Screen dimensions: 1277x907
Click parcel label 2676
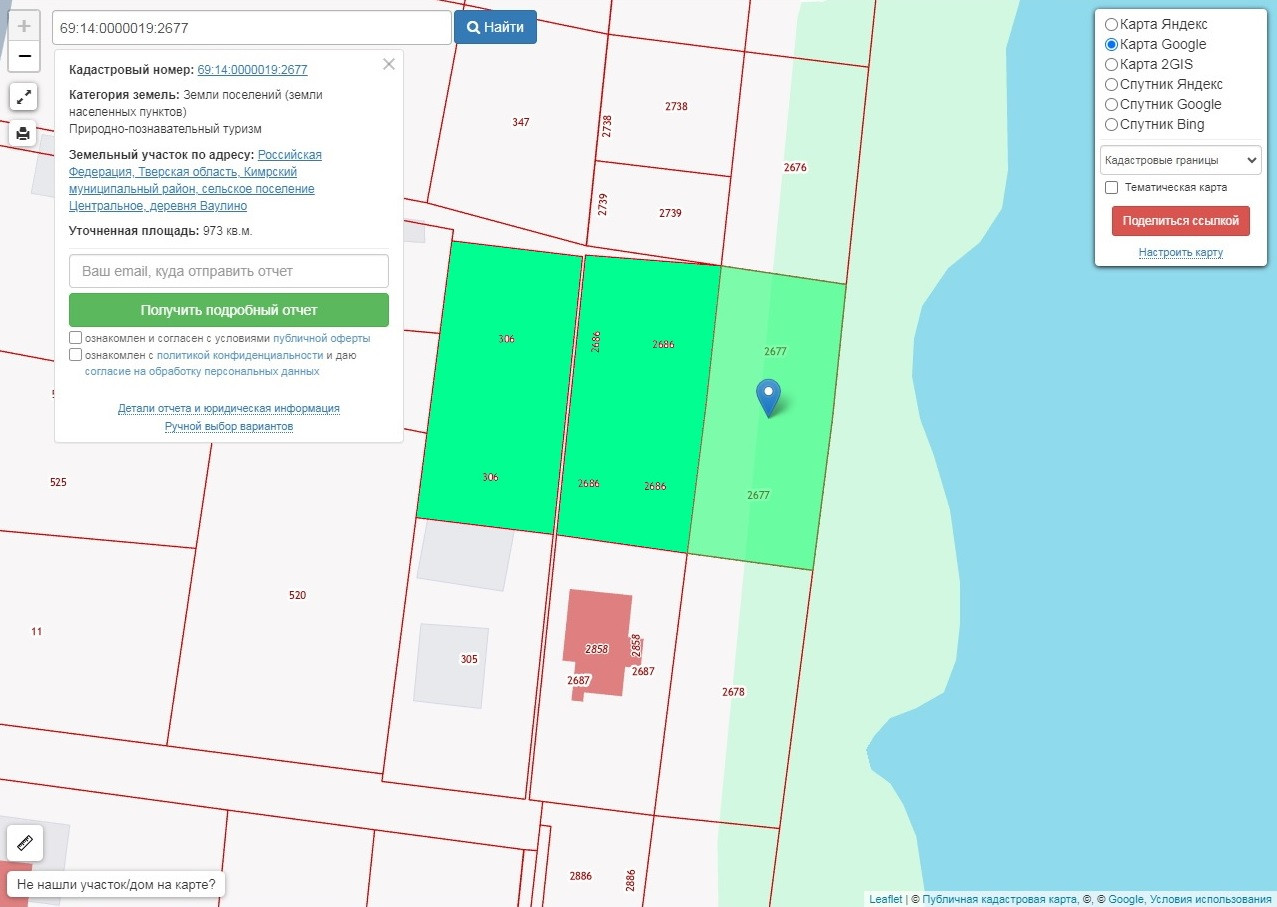(795, 167)
